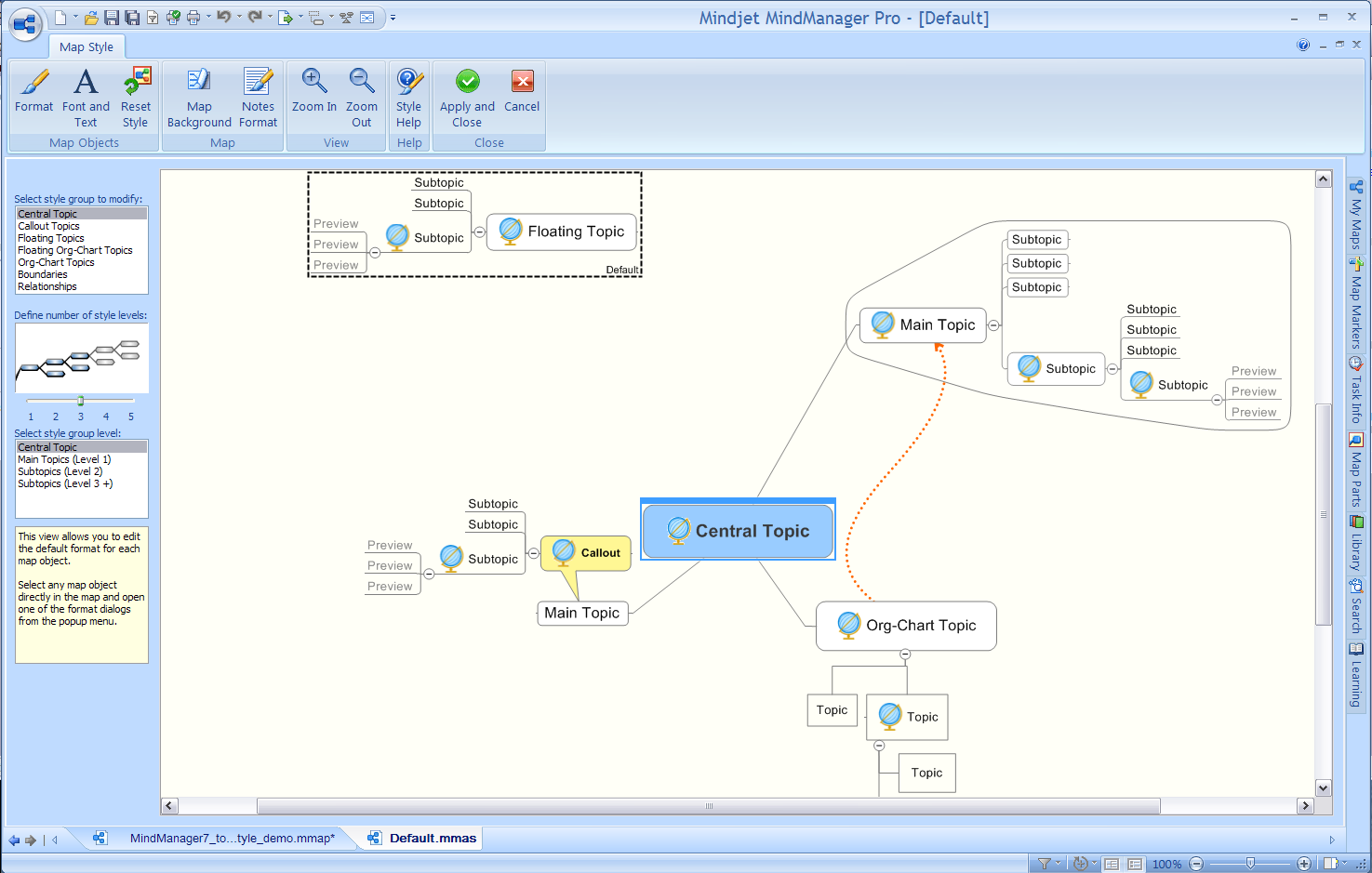Choose Relationships in style group list

coord(47,286)
